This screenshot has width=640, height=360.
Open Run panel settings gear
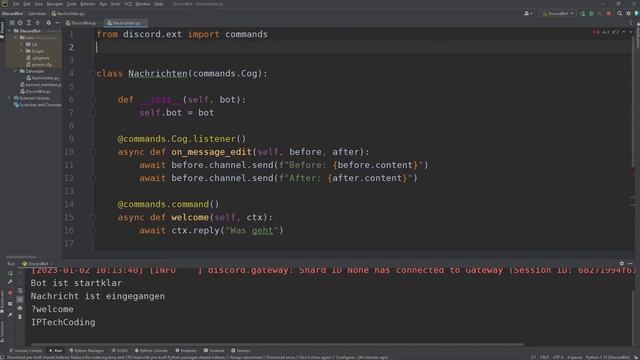(622, 264)
